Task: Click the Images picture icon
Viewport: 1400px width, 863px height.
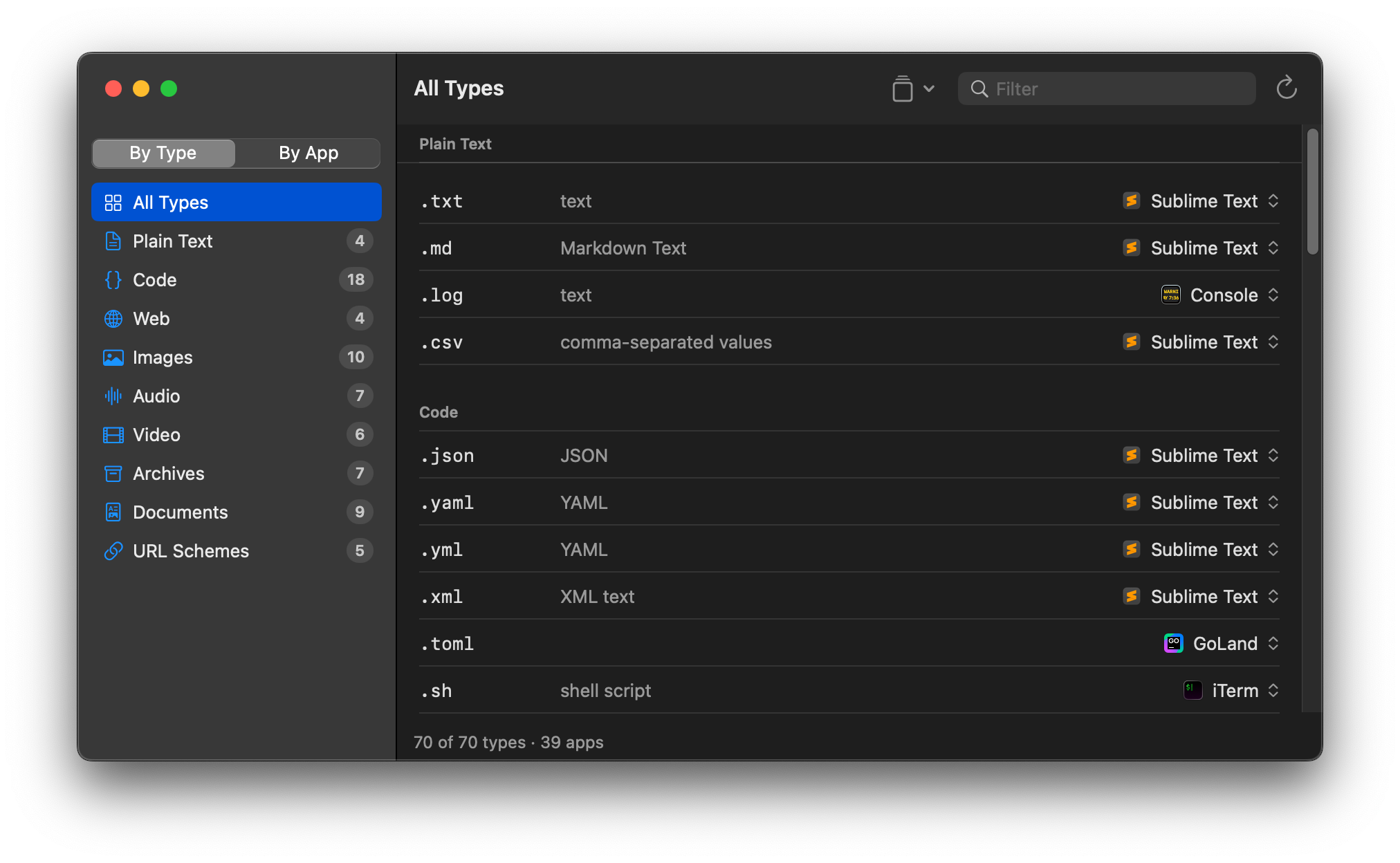Action: pos(113,358)
